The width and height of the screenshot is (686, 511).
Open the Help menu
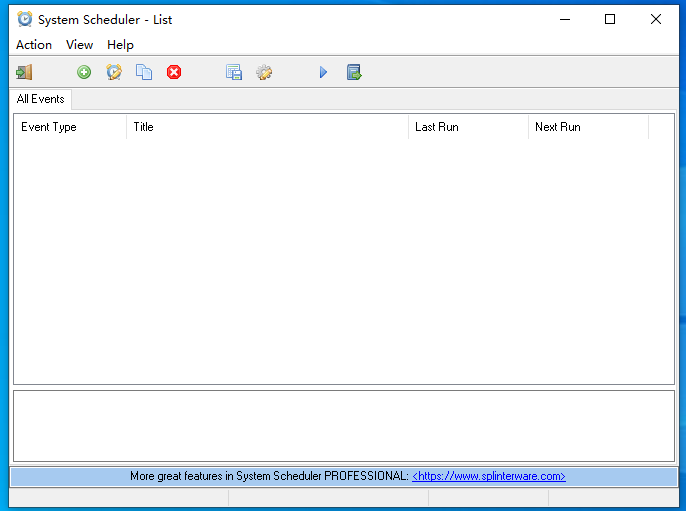[120, 45]
